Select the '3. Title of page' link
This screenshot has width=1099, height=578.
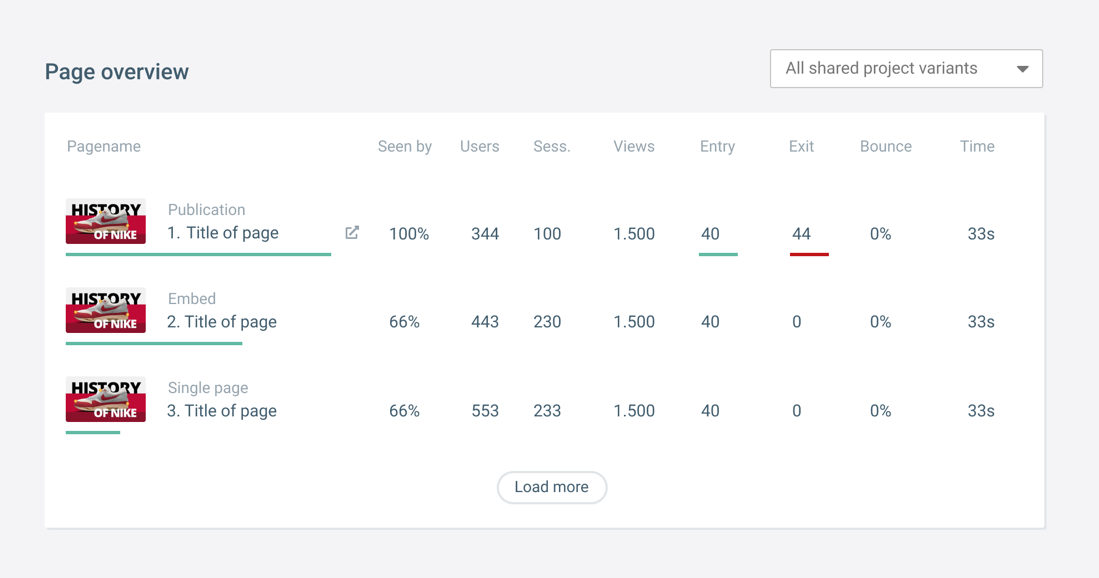tap(221, 411)
